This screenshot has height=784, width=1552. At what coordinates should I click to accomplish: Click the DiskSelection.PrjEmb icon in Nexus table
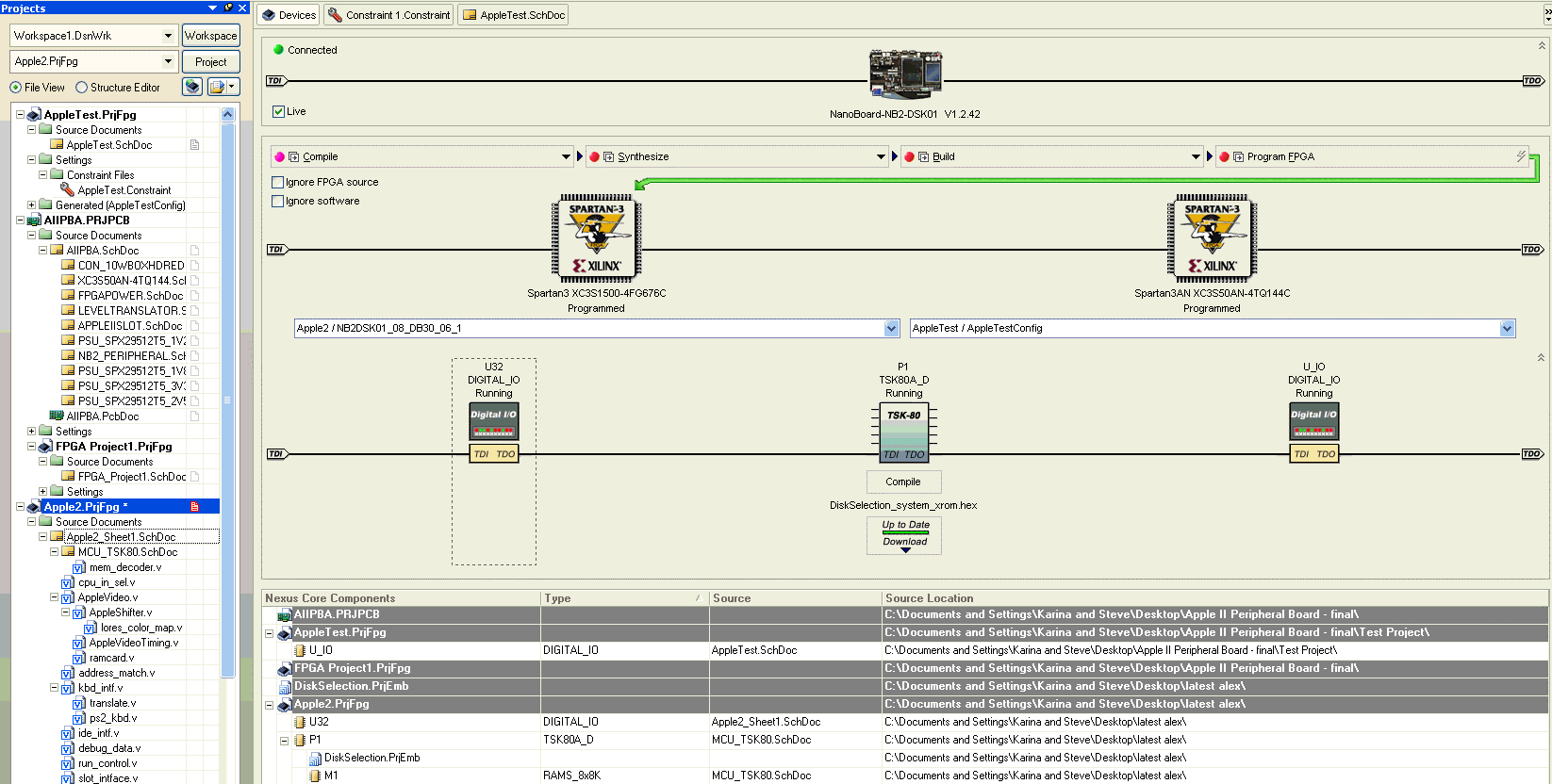285,687
